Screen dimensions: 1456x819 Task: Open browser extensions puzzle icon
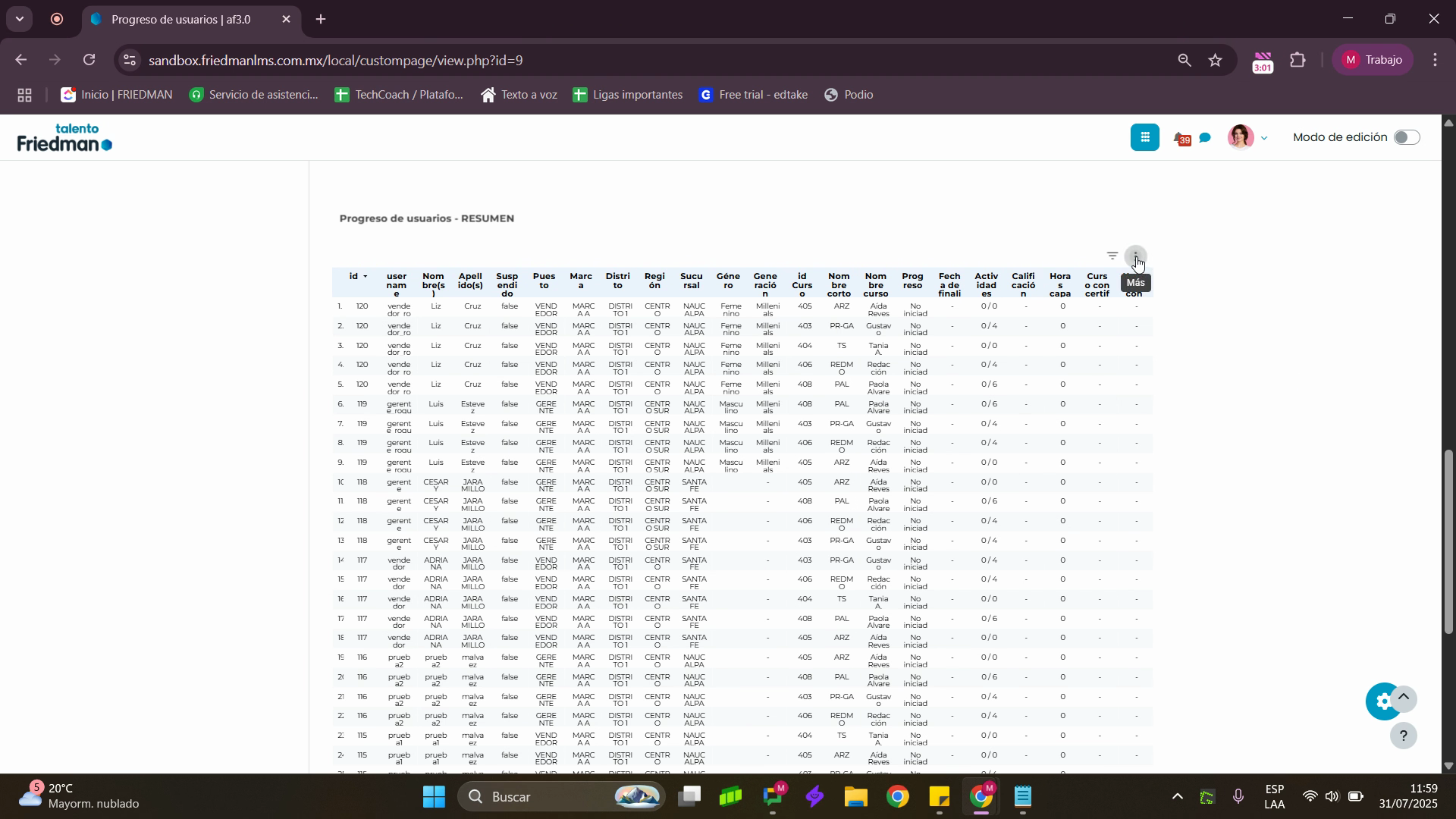point(1298,60)
